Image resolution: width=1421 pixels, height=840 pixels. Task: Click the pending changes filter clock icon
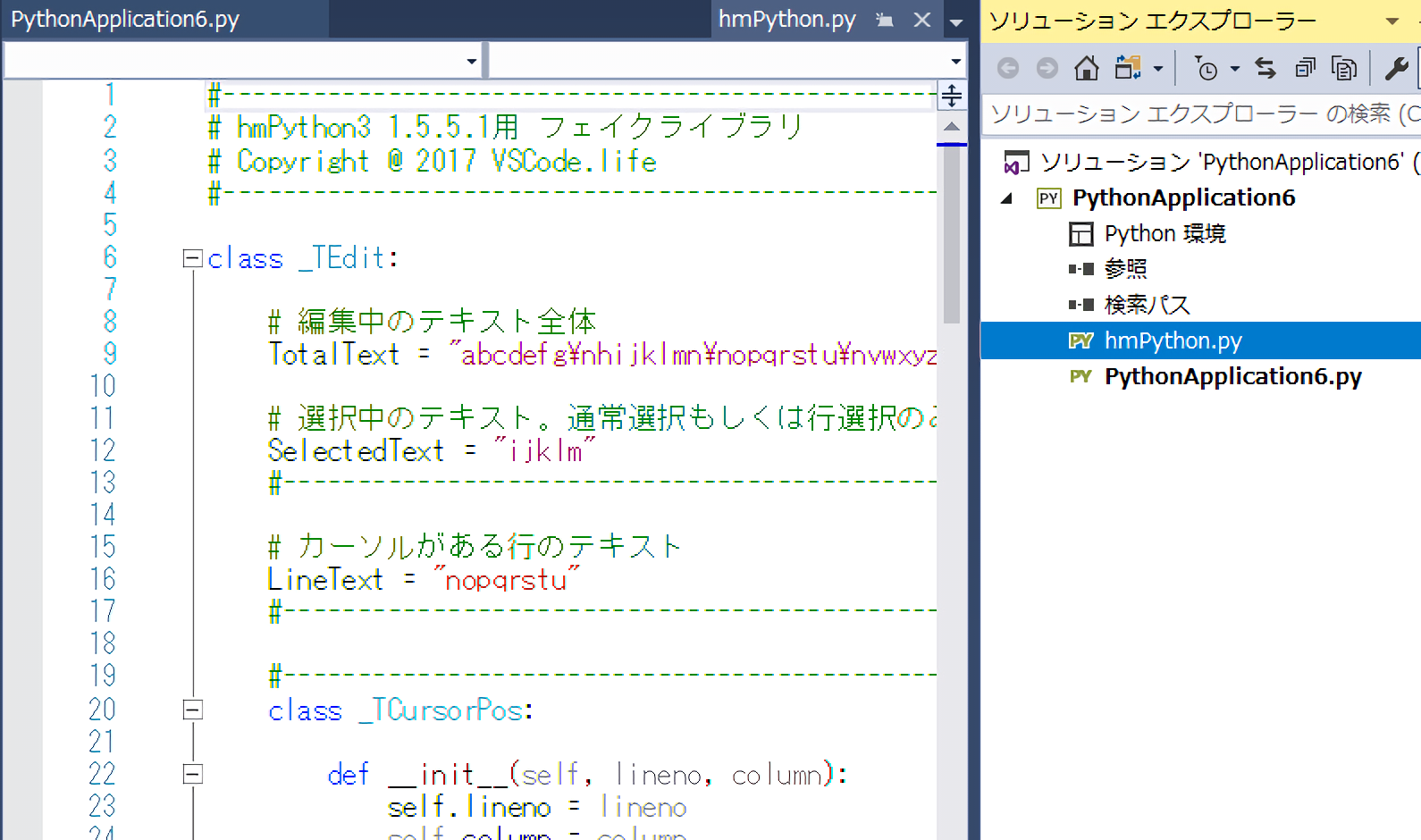click(1207, 68)
